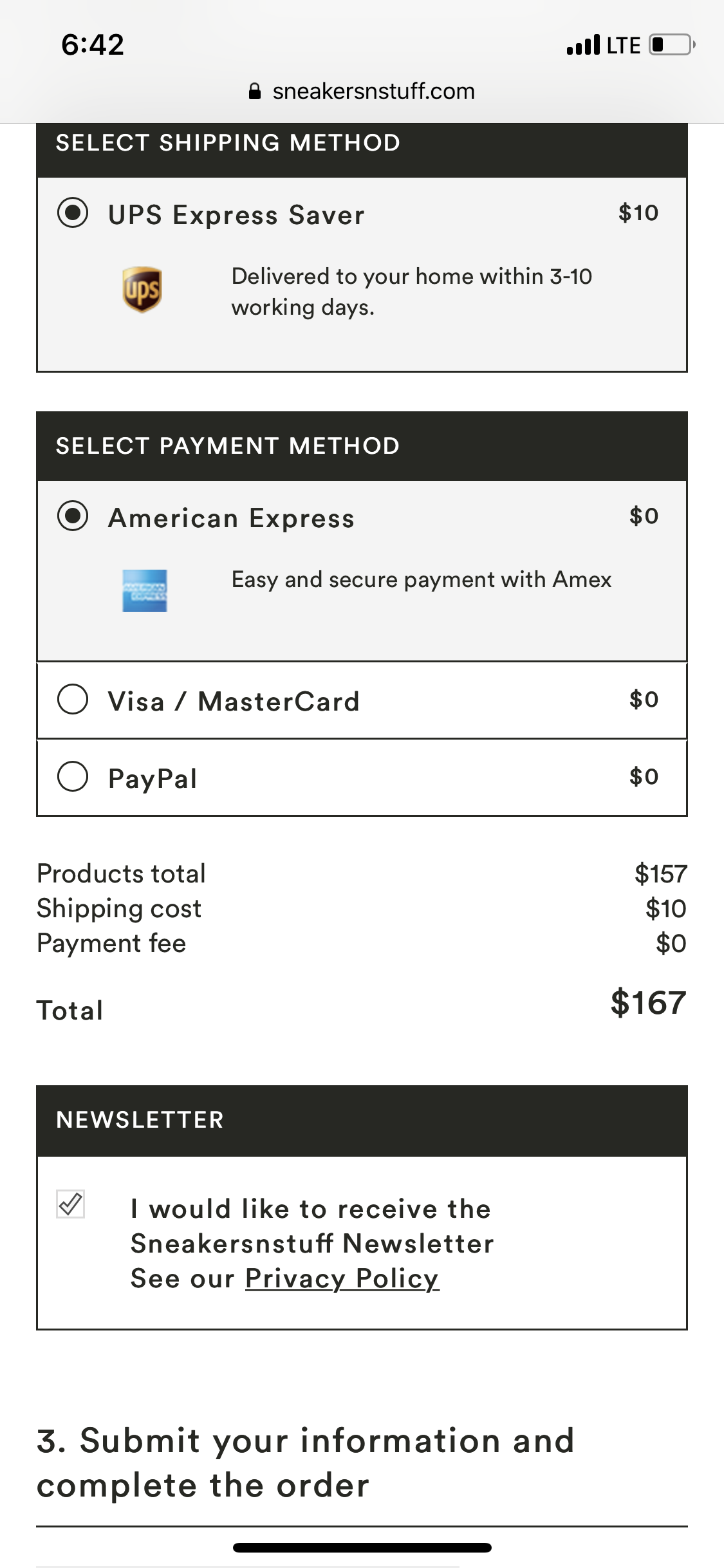Screen dimensions: 724x1568
Task: Tap the cellular signal bars icon
Action: coord(583,45)
